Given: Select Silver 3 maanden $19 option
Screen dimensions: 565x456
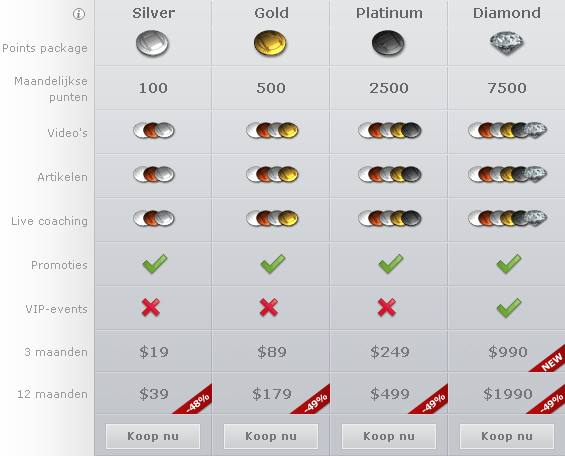Looking at the screenshot, I should (124, 352).
